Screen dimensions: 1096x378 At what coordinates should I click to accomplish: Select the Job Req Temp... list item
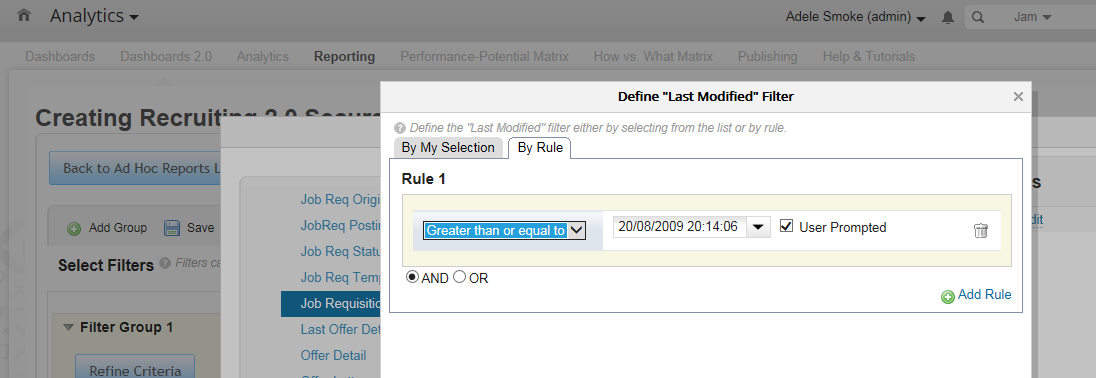pos(340,277)
